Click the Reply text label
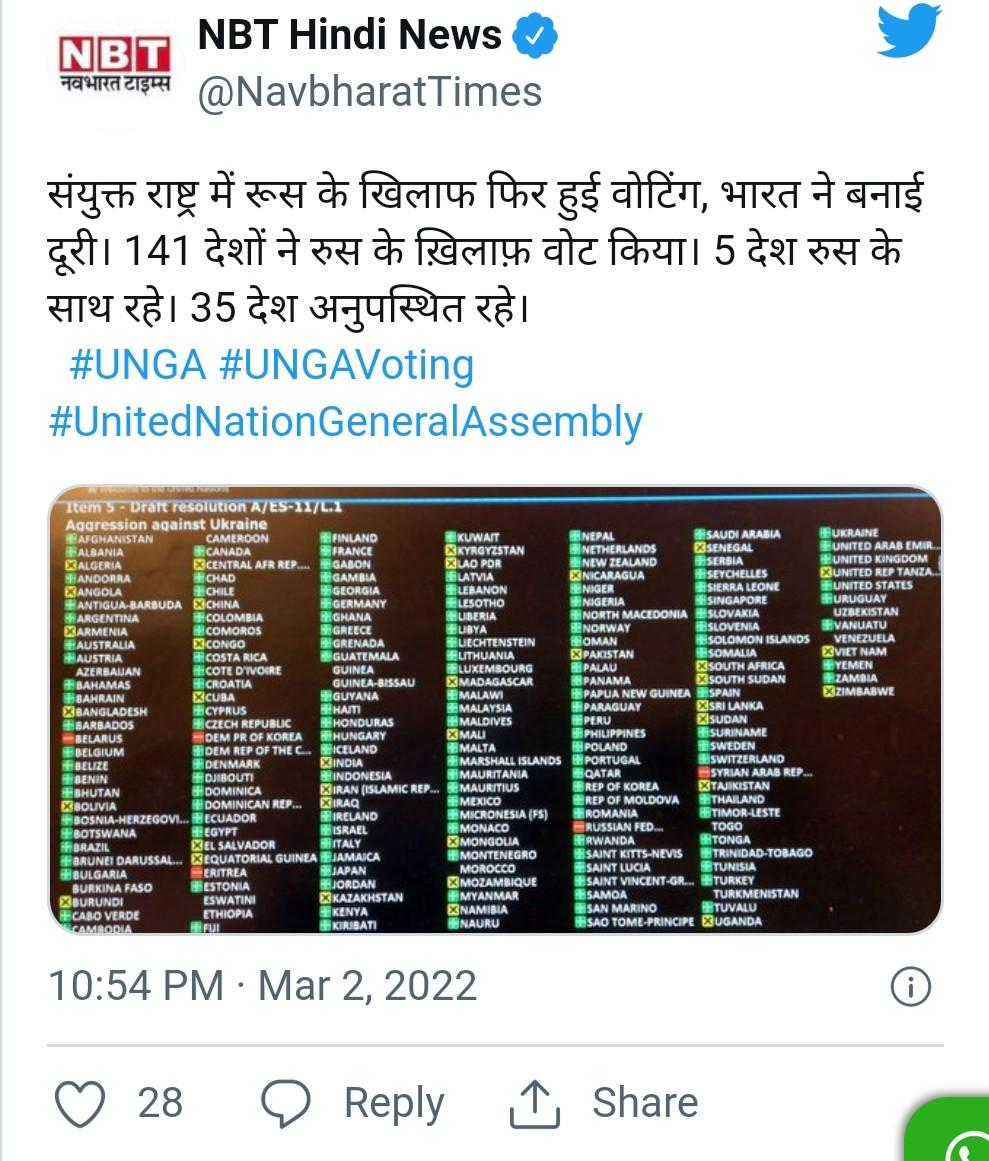 point(394,1103)
